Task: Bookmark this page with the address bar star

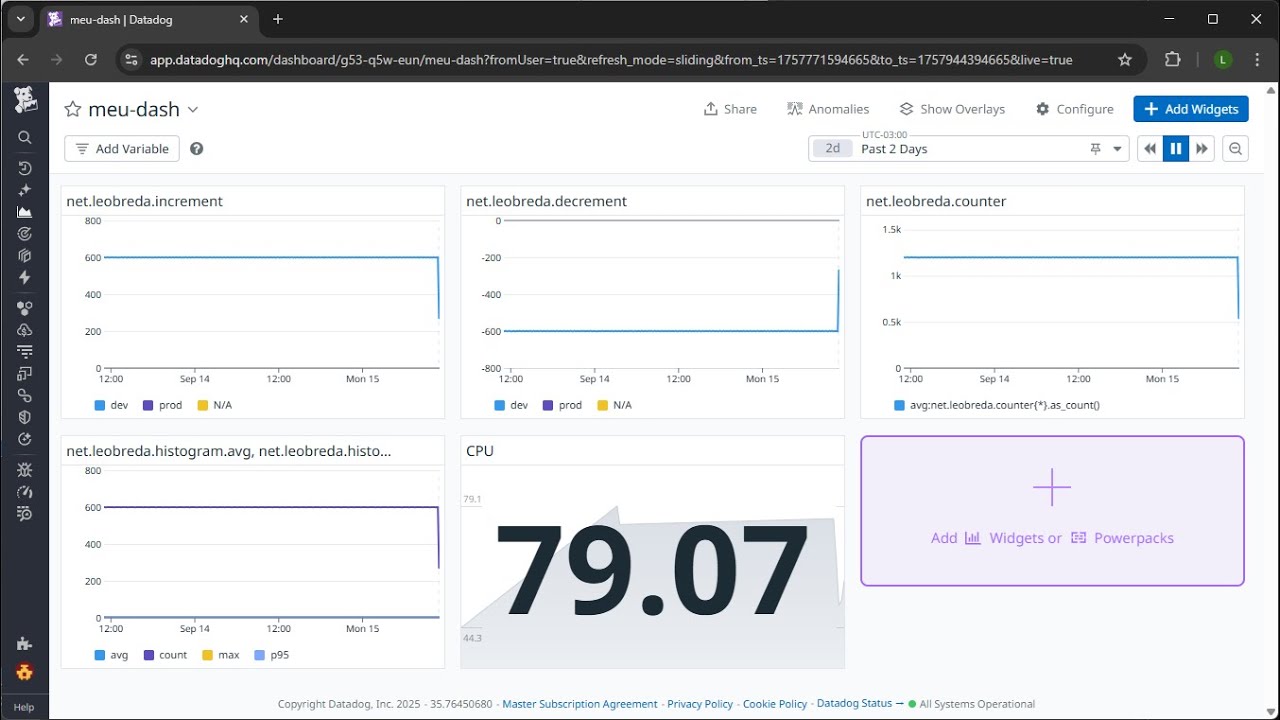Action: pyautogui.click(x=1125, y=60)
